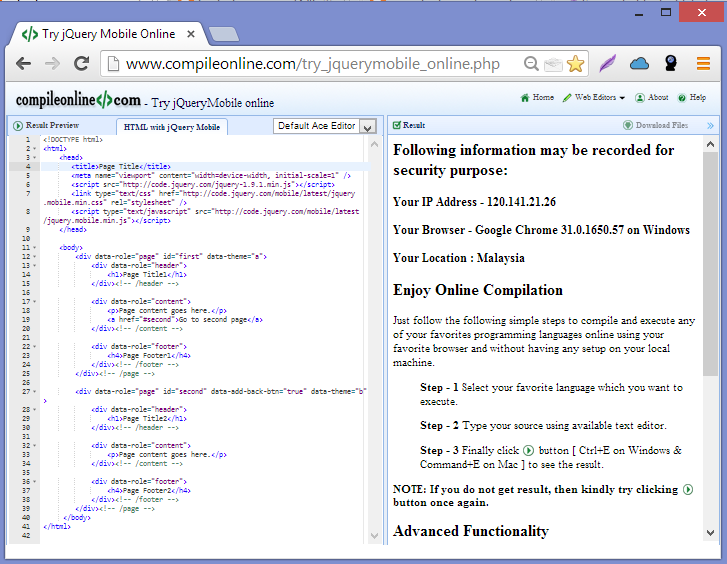The width and height of the screenshot is (727, 564).
Task: Click 'Your IP Address - 120.141.21.26' text
Action: click(x=474, y=202)
